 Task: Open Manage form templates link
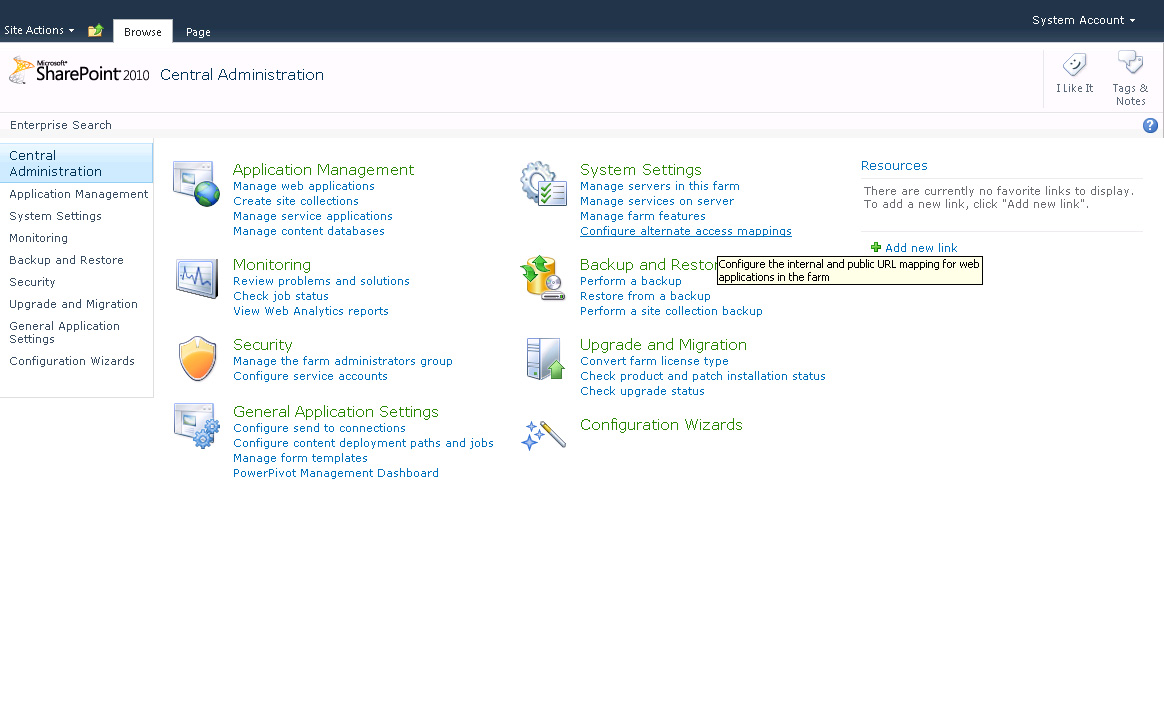click(x=300, y=458)
